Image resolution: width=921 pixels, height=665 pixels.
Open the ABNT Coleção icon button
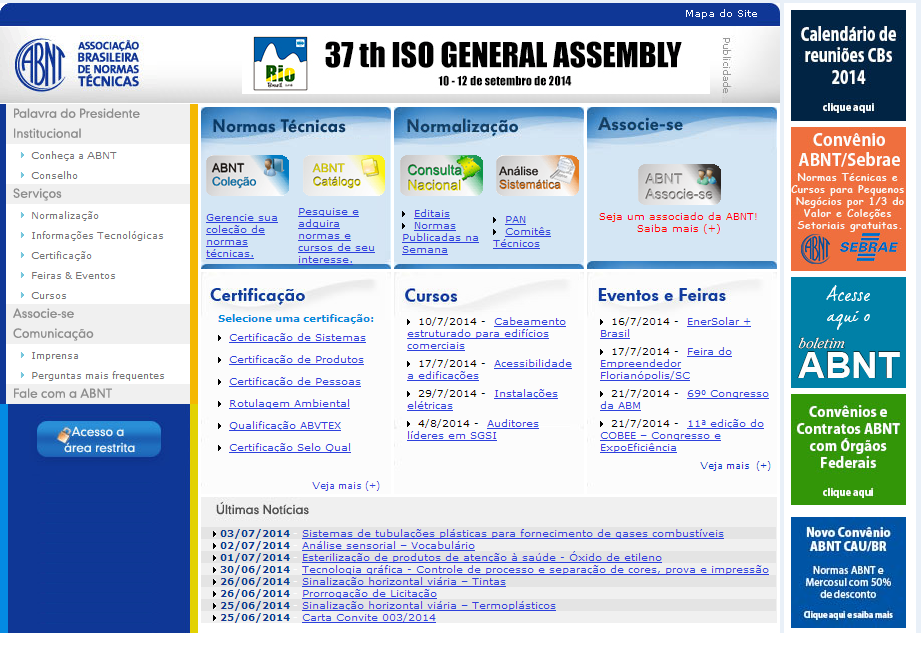(x=247, y=175)
